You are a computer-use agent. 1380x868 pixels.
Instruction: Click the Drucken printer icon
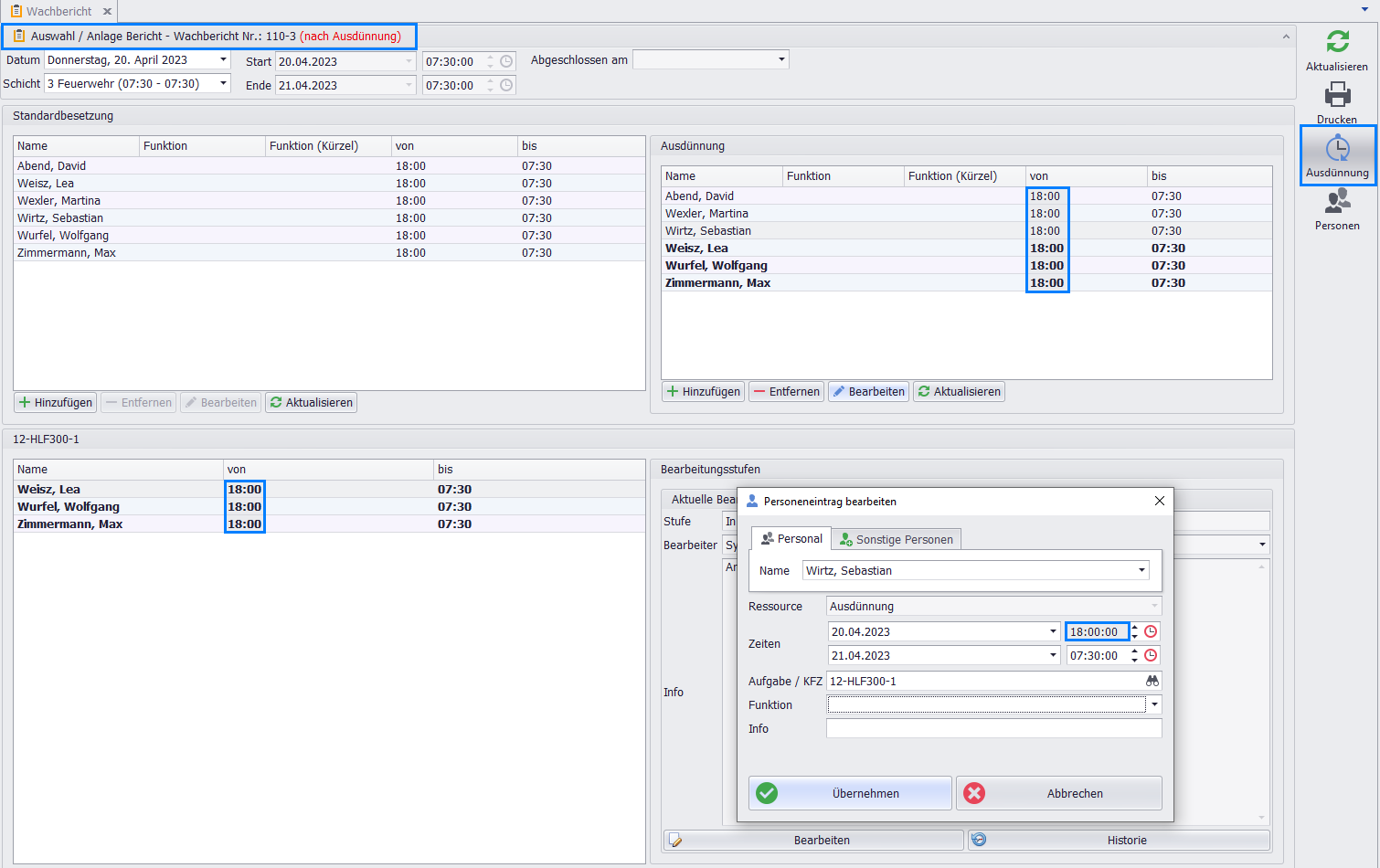coord(1337,95)
